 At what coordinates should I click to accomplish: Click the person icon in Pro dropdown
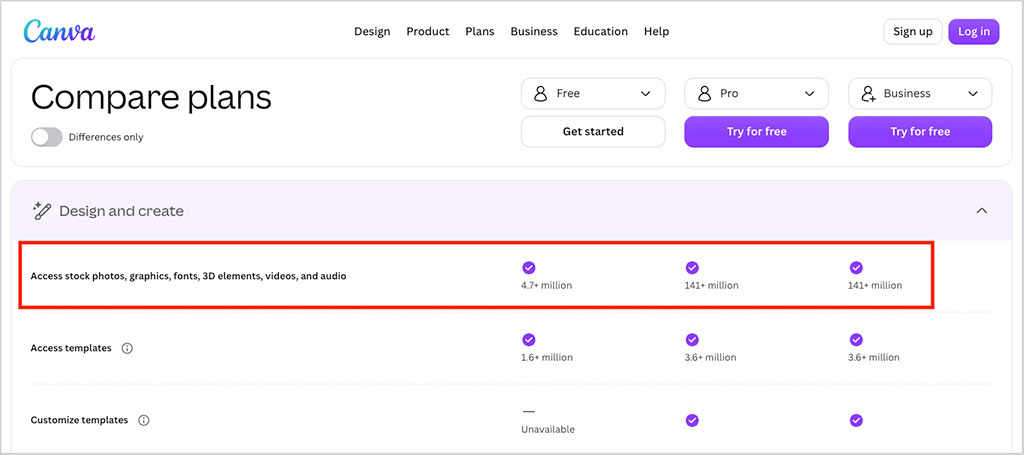[704, 93]
